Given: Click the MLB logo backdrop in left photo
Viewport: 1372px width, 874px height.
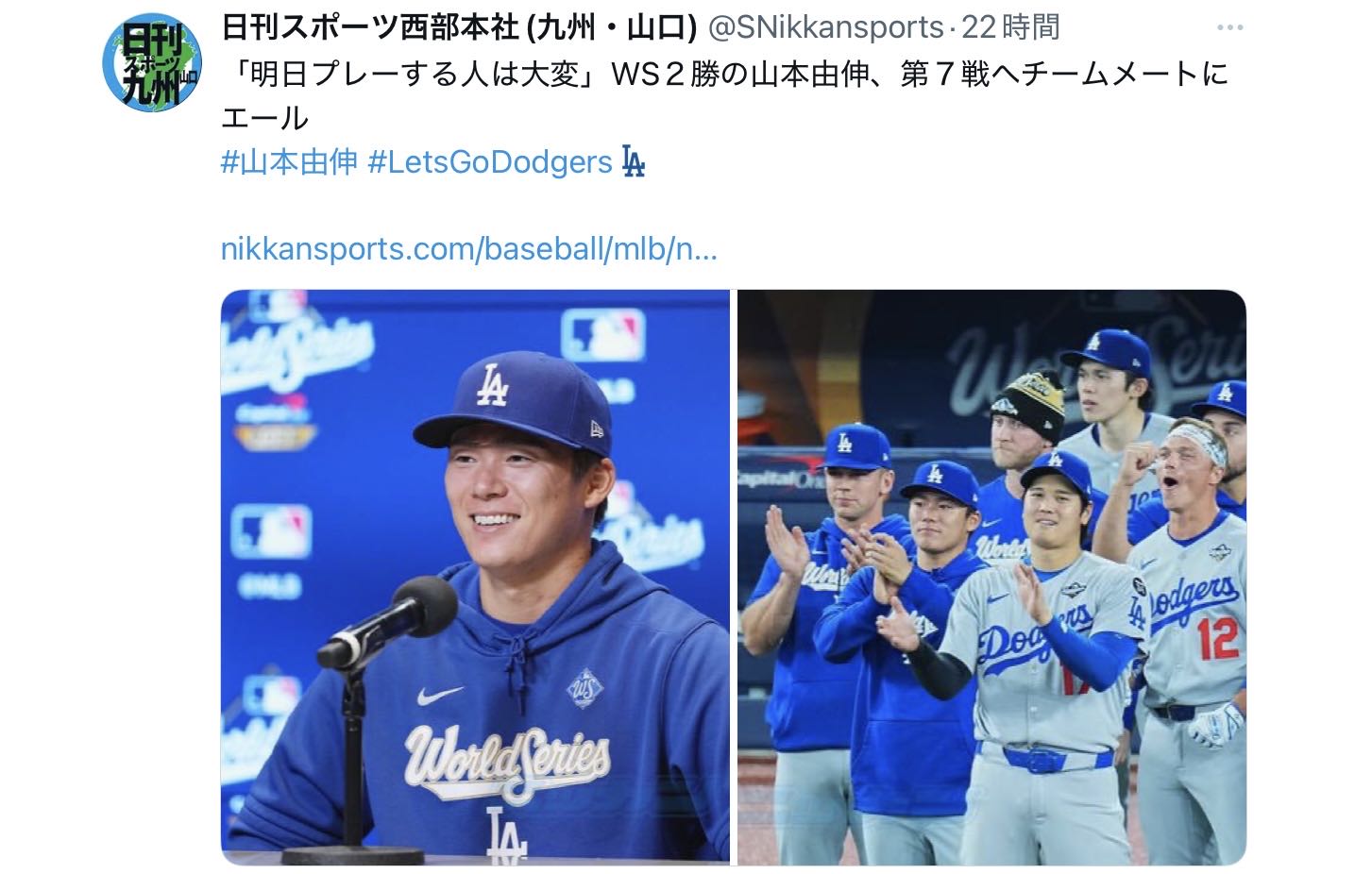Looking at the screenshot, I should (602, 334).
